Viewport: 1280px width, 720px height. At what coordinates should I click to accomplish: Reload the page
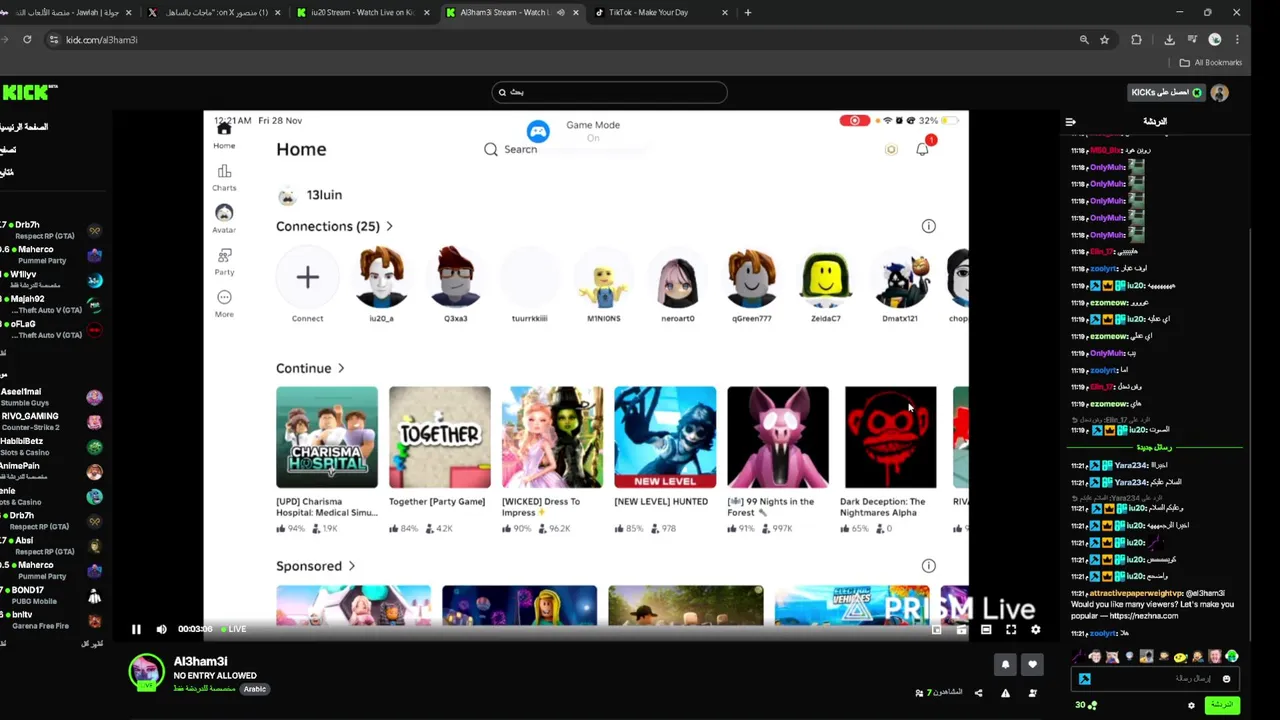[x=27, y=40]
